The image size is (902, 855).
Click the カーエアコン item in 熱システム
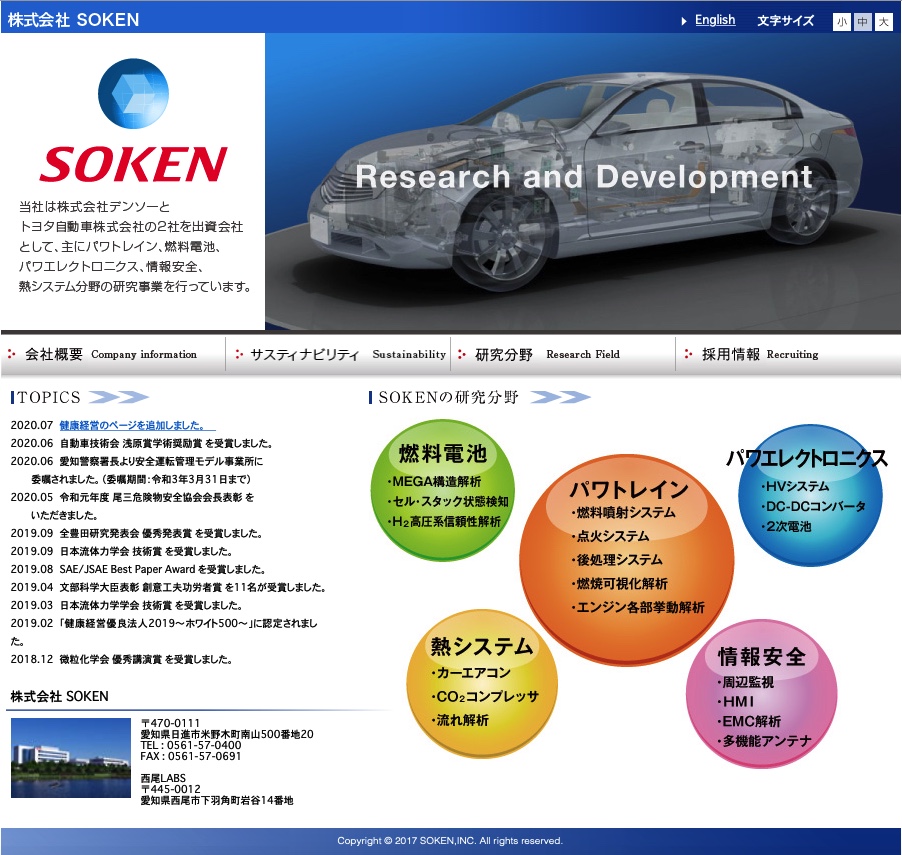471,673
